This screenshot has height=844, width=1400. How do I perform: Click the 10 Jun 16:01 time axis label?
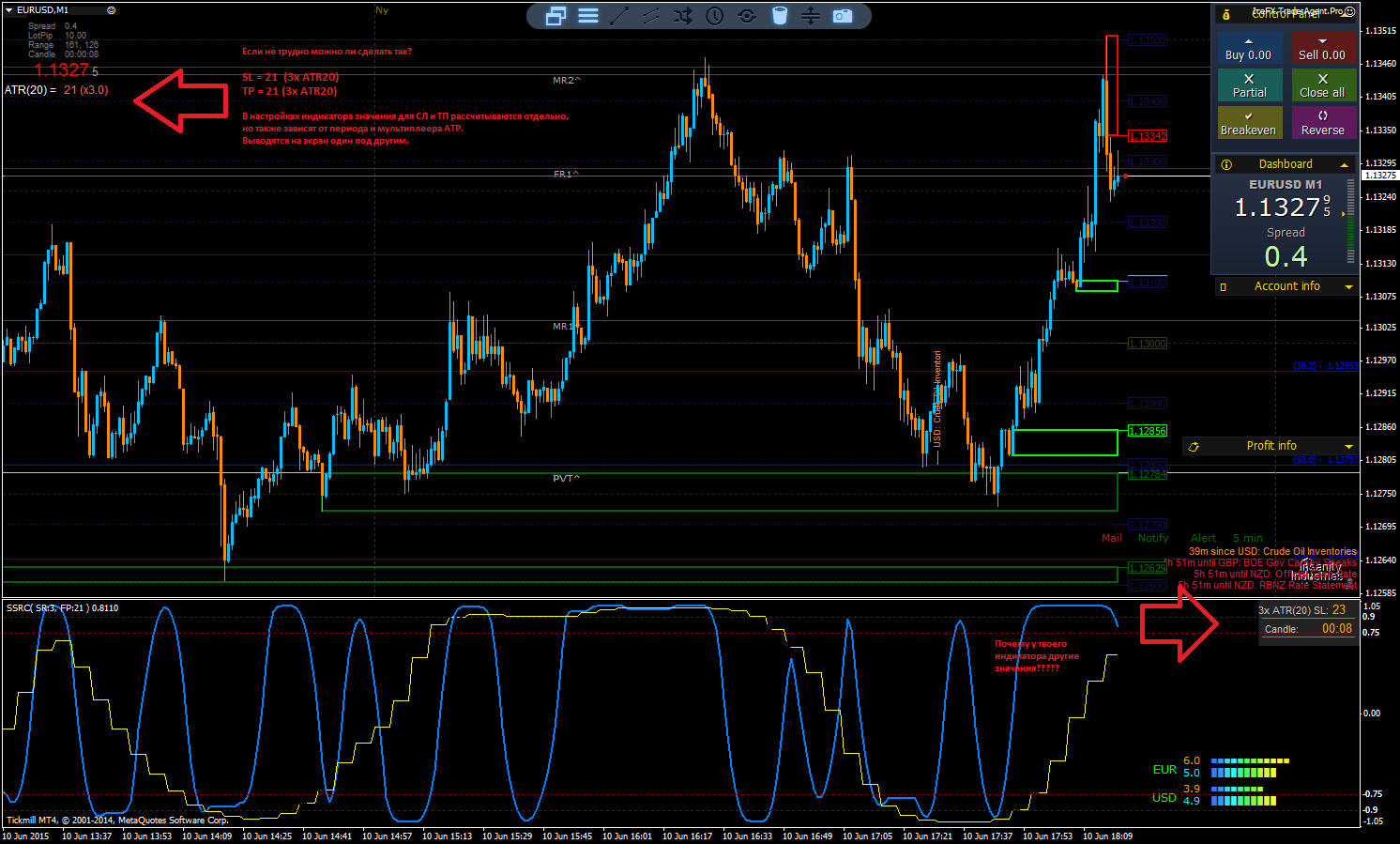[x=627, y=836]
